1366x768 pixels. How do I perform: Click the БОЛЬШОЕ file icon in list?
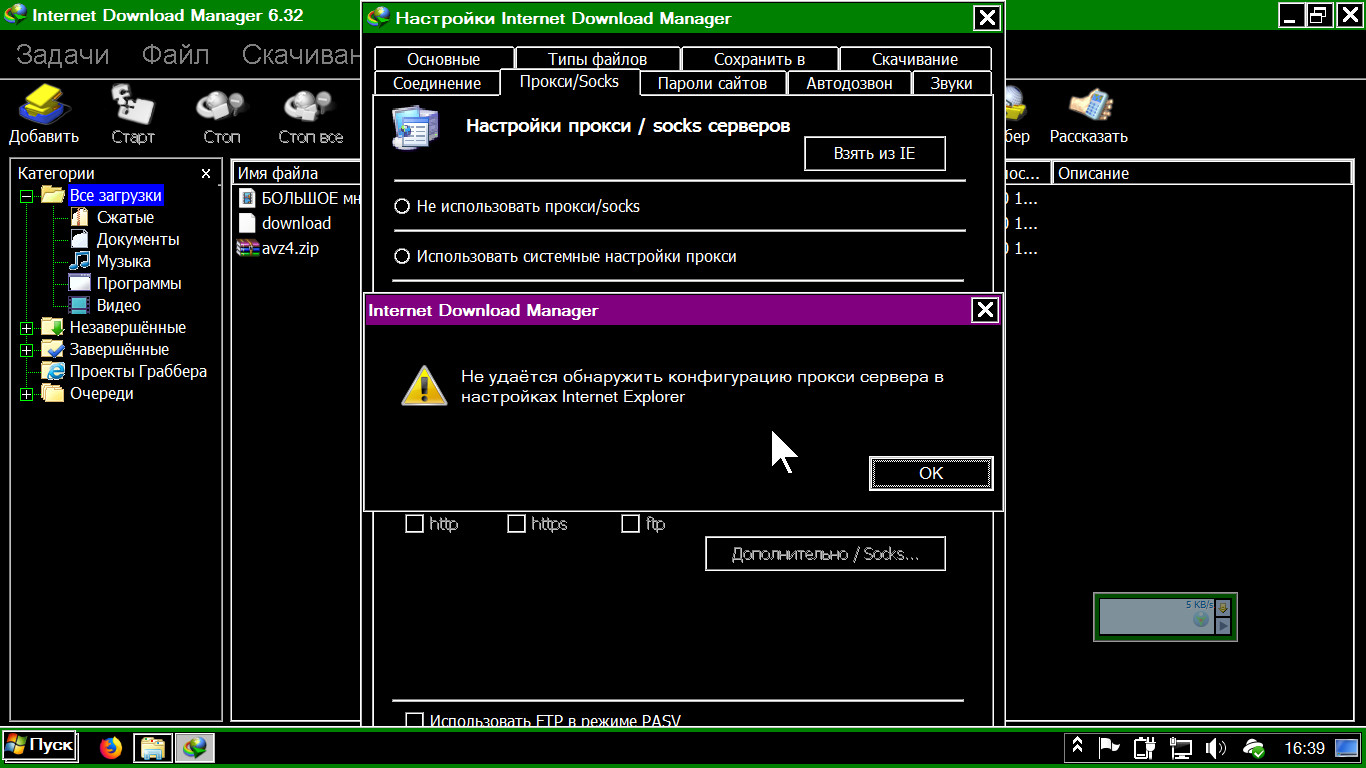pyautogui.click(x=247, y=198)
